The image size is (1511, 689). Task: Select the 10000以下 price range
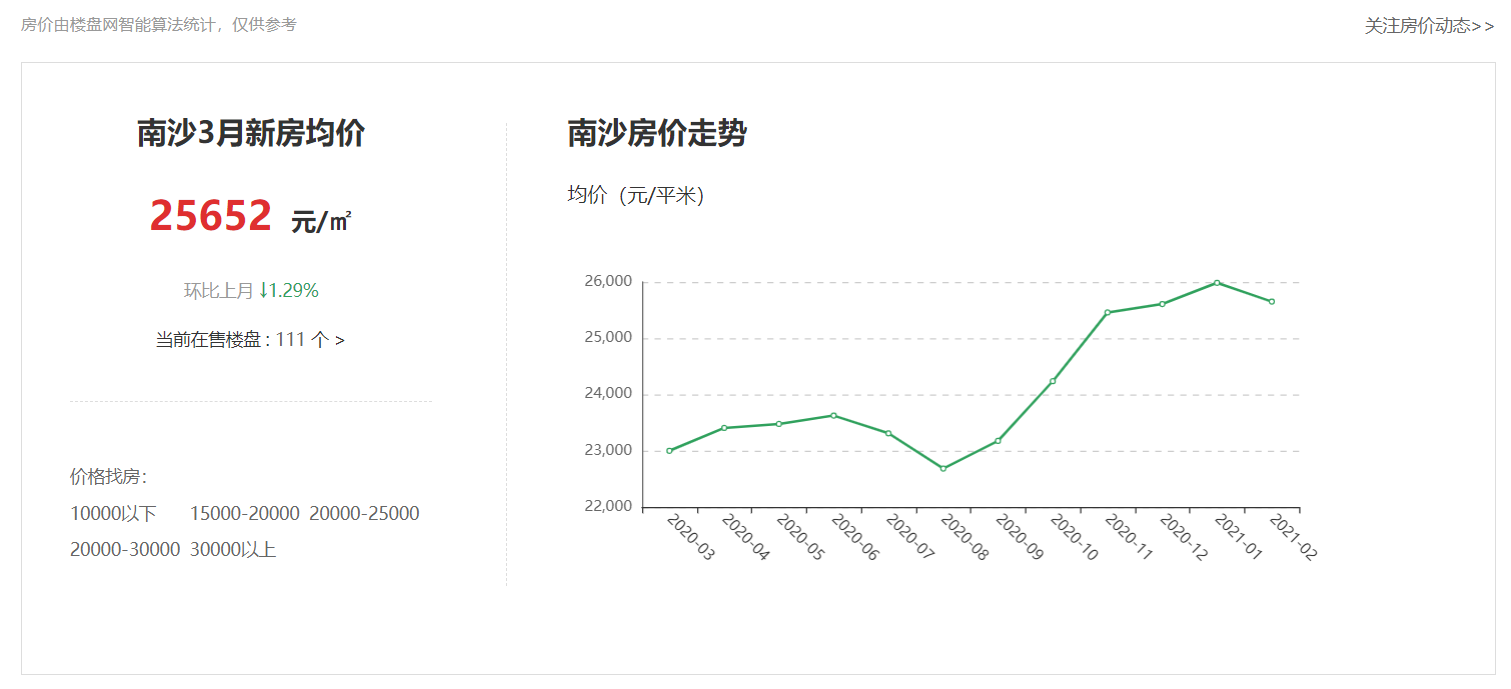pos(113,514)
